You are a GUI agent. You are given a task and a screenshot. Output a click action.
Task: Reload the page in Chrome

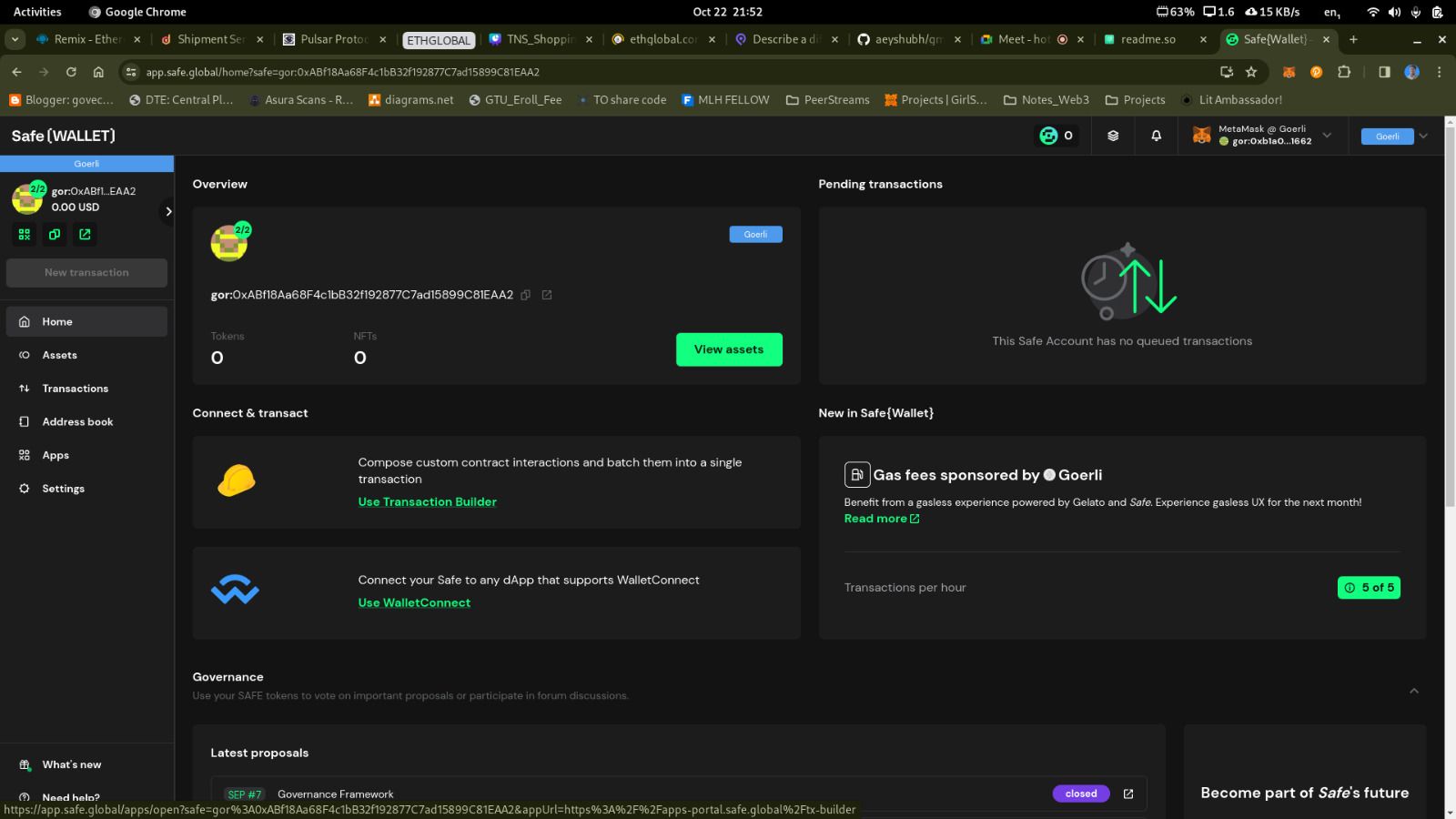[71, 72]
